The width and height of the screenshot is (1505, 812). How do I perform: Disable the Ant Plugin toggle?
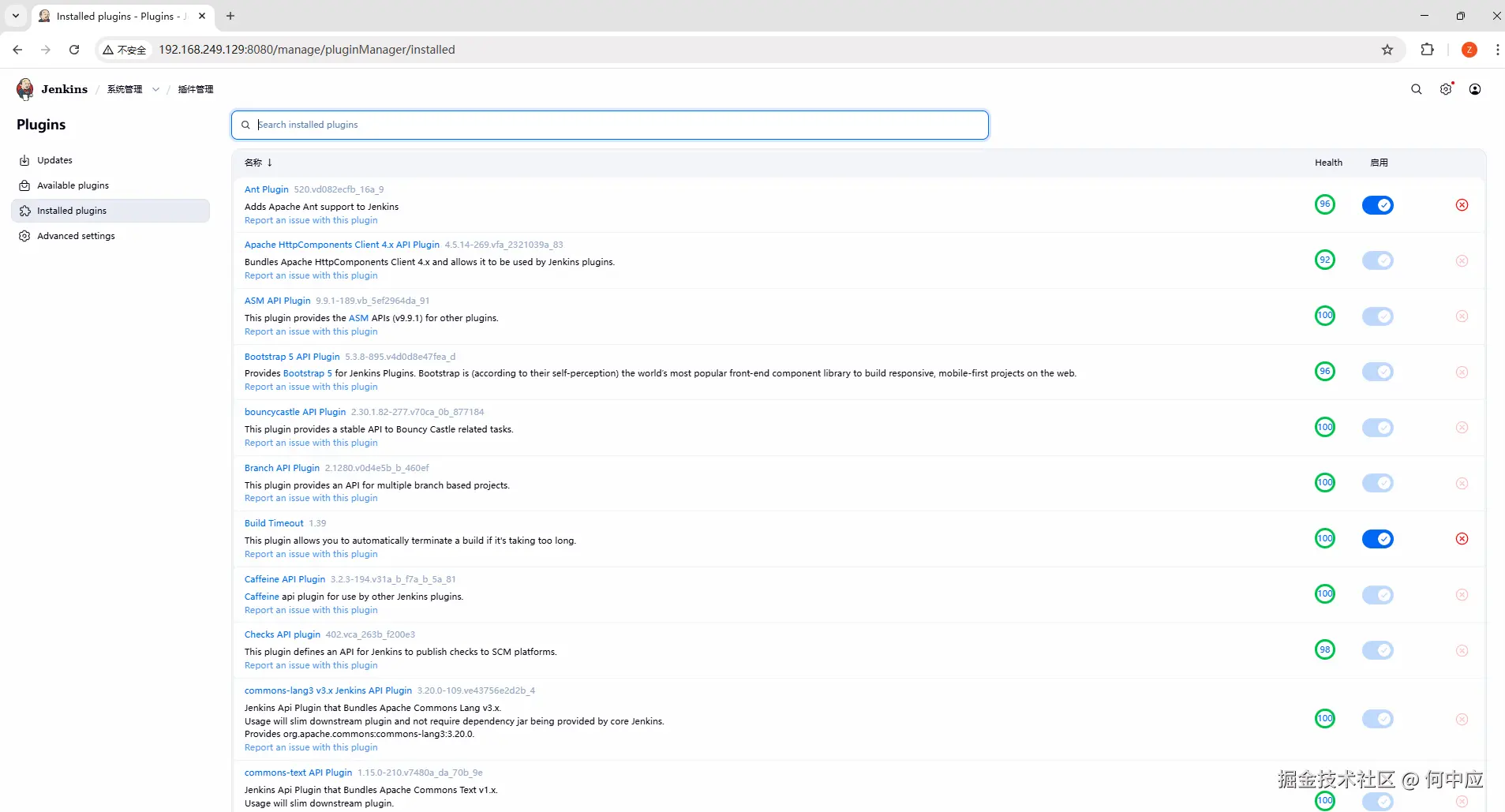1378,205
